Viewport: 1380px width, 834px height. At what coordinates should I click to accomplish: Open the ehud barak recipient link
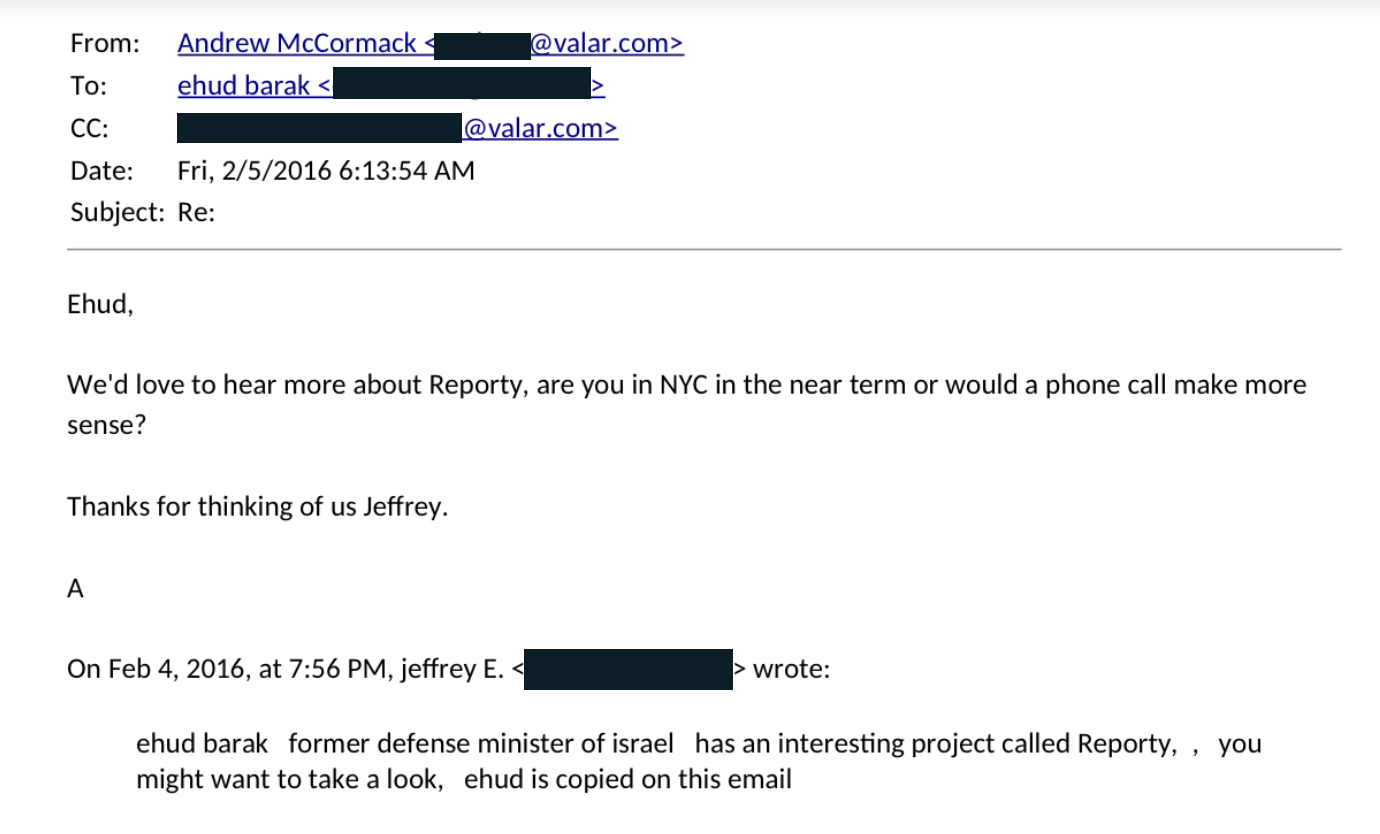pos(244,86)
